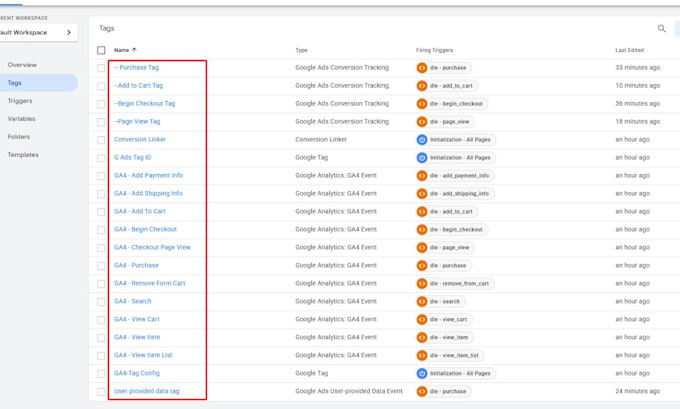Open GA4 - View Item List tag
Viewport: 680px width, 409px height.
tap(143, 355)
